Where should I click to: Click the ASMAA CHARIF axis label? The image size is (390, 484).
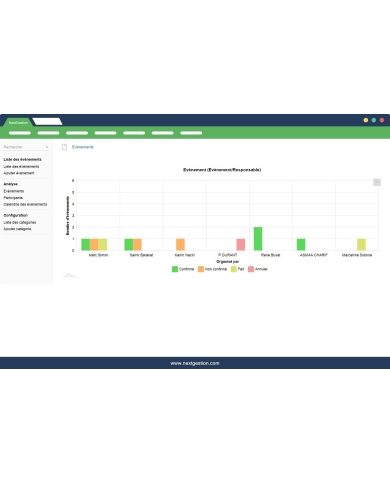[x=314, y=255]
